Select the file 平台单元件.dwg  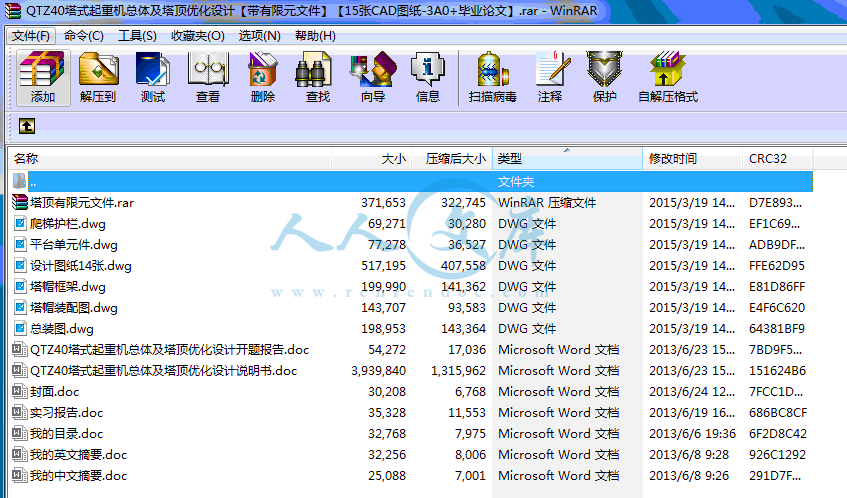74,245
